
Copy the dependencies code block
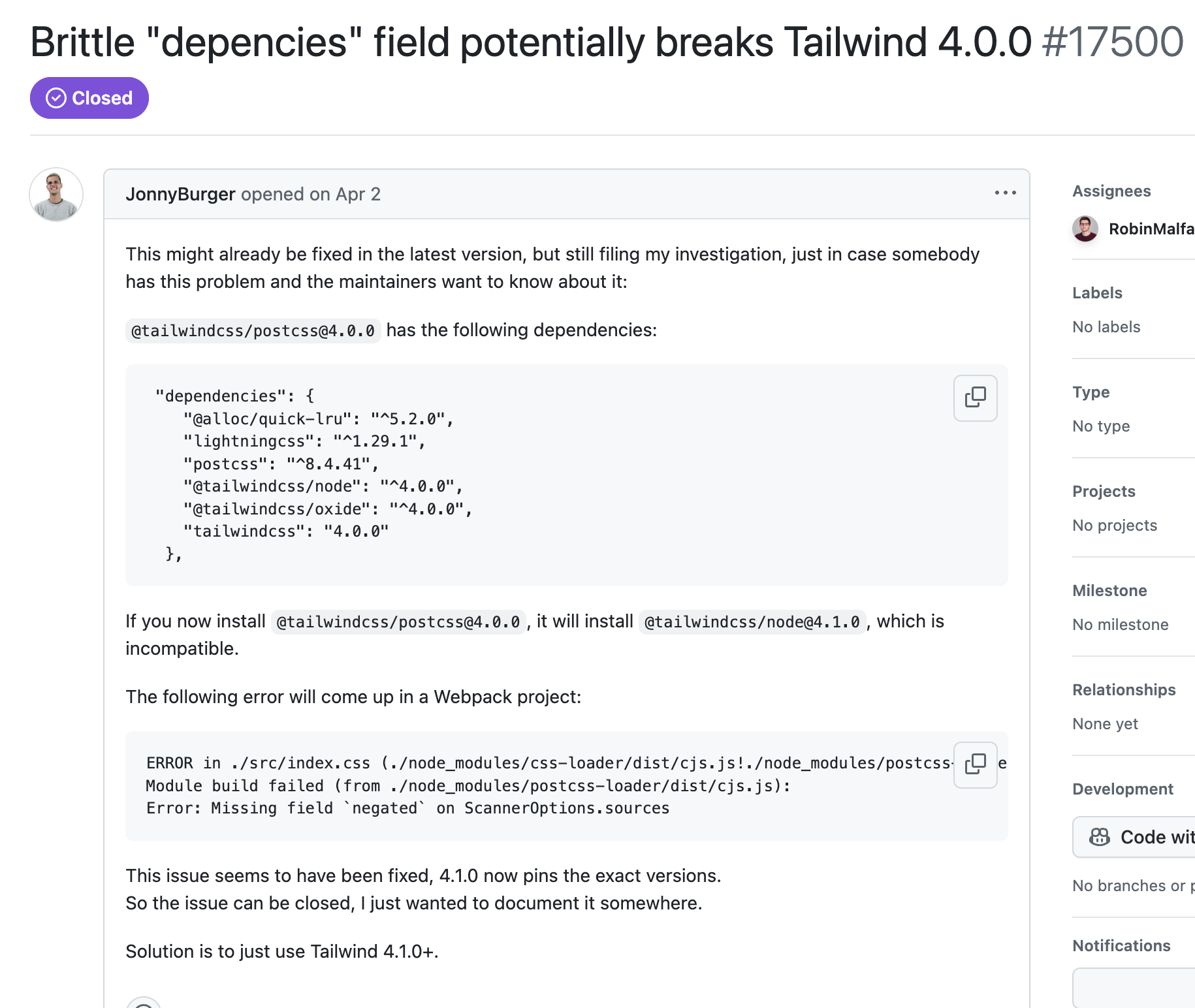(975, 398)
